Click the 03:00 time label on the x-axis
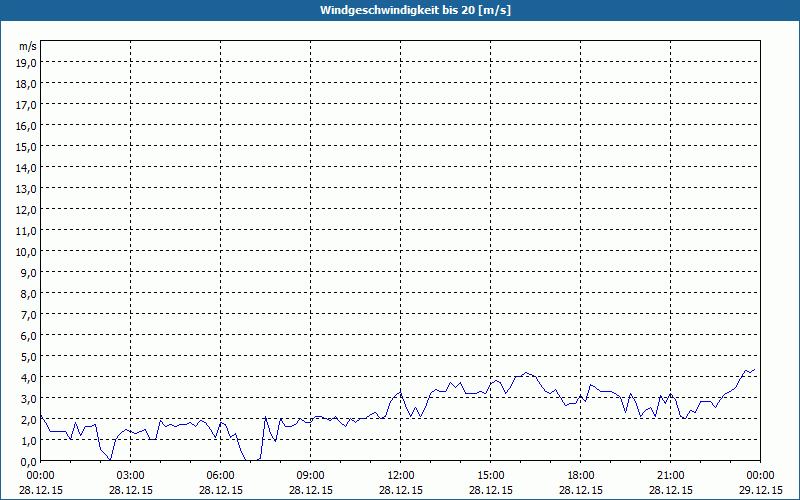800x500 pixels. [x=131, y=476]
